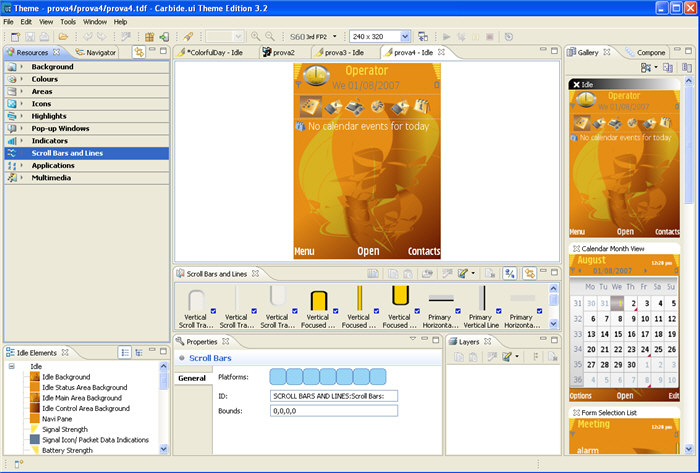Click the open folder icon in main toolbar
Viewport: 700px width, 473px height.
63,36
